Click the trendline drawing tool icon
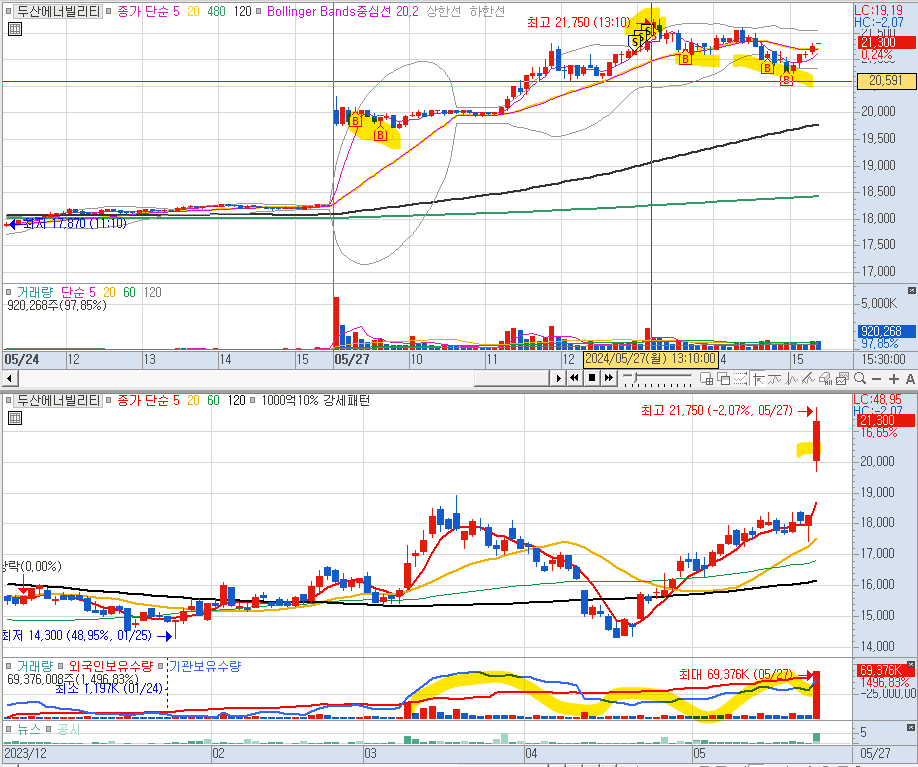918x767 pixels. 809,379
